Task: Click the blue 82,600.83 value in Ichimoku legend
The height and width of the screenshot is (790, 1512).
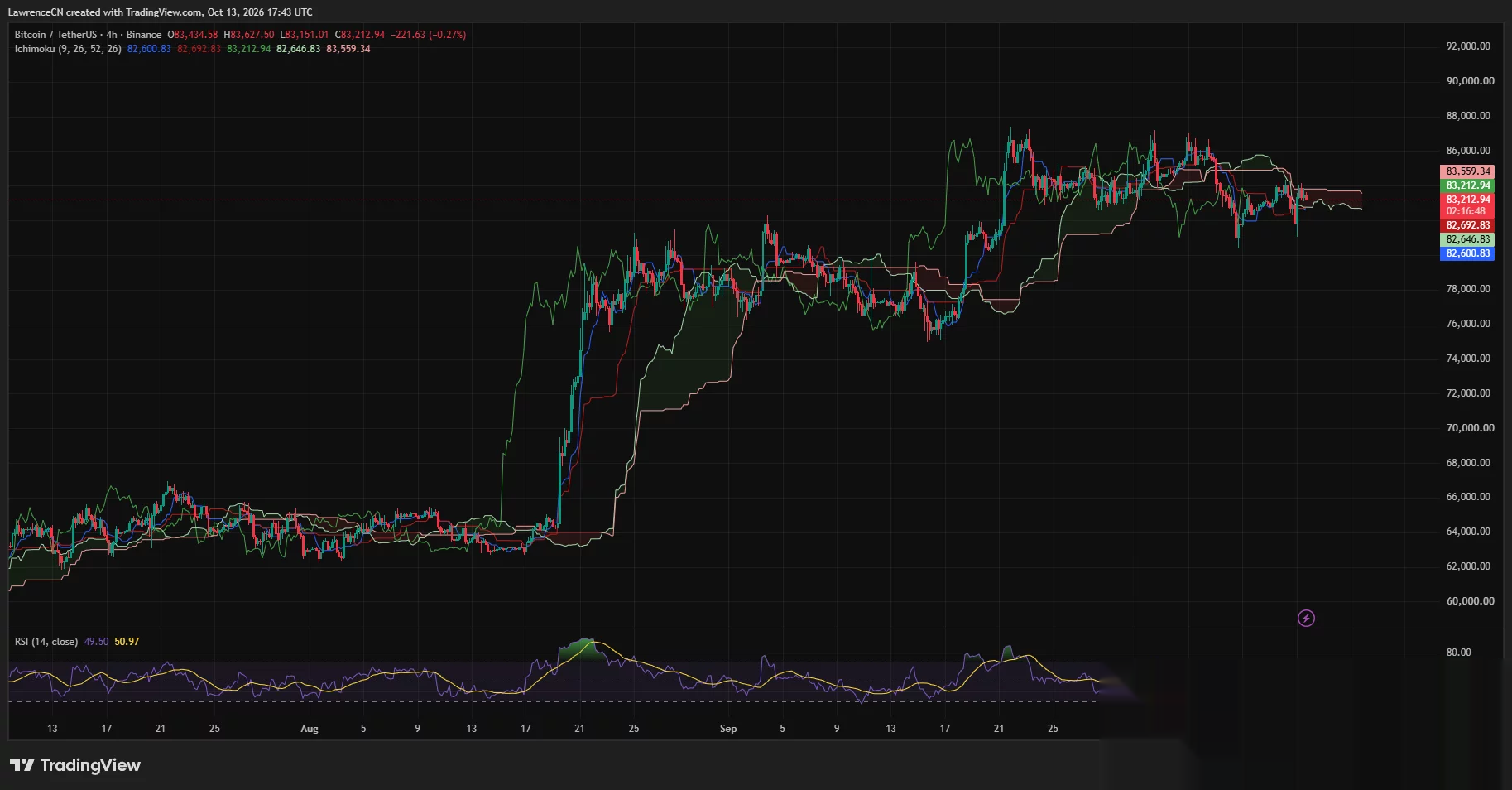Action: (149, 49)
